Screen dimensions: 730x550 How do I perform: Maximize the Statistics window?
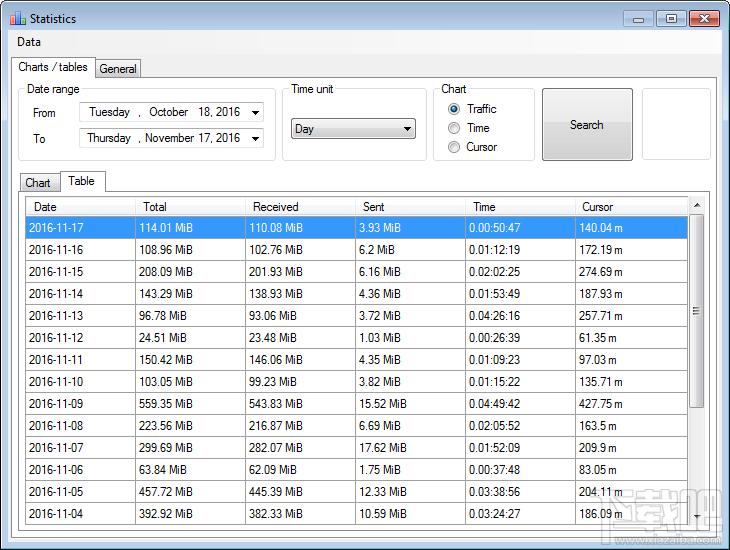coord(671,19)
